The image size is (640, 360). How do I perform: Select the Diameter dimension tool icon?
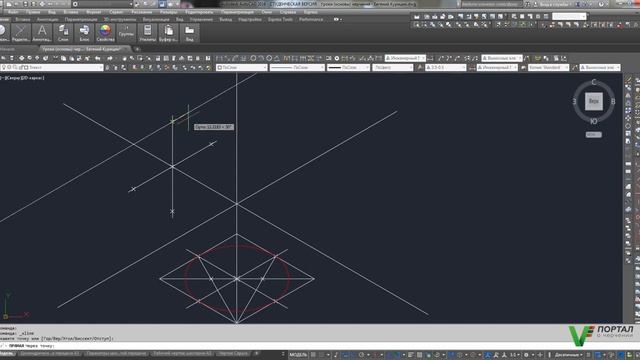(269, 58)
